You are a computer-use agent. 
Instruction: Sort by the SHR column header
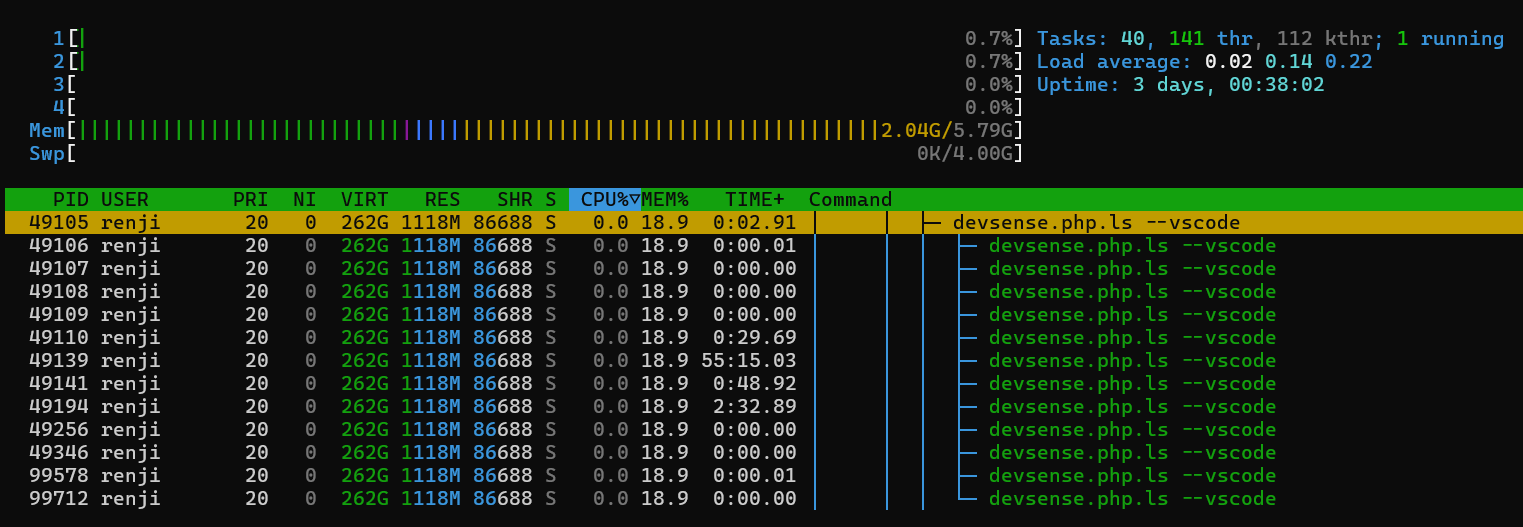514,199
